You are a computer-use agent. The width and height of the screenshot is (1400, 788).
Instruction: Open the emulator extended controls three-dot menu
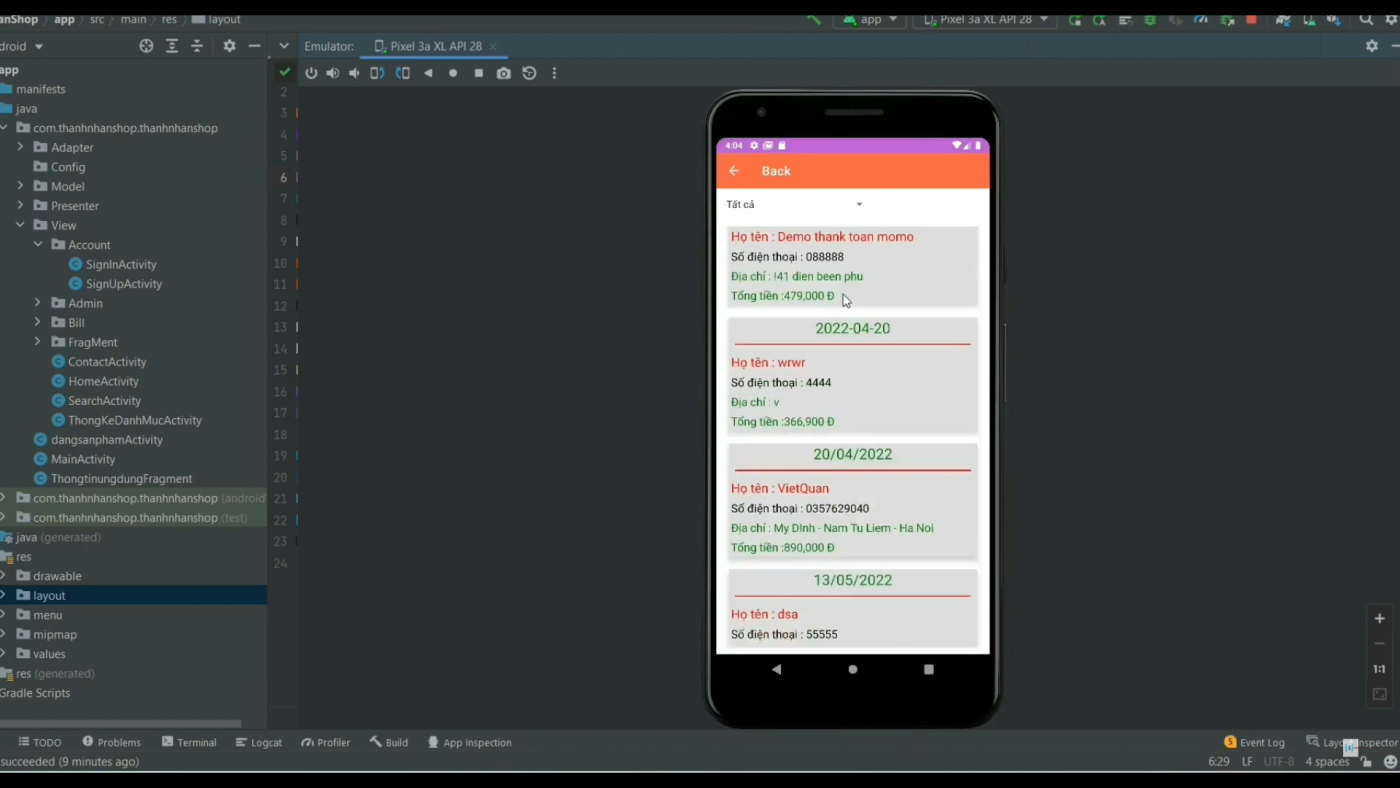[x=554, y=73]
